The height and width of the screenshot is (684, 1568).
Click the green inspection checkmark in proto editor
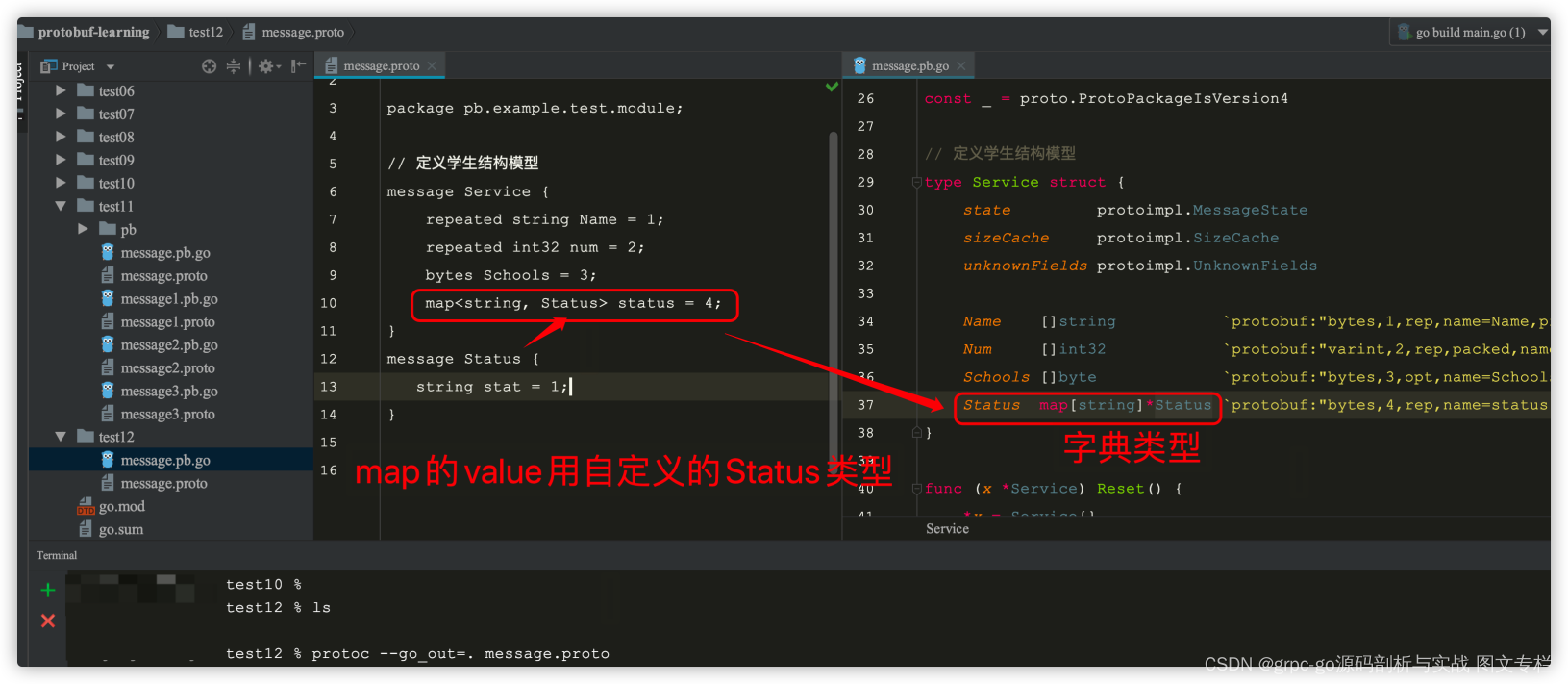pos(832,87)
